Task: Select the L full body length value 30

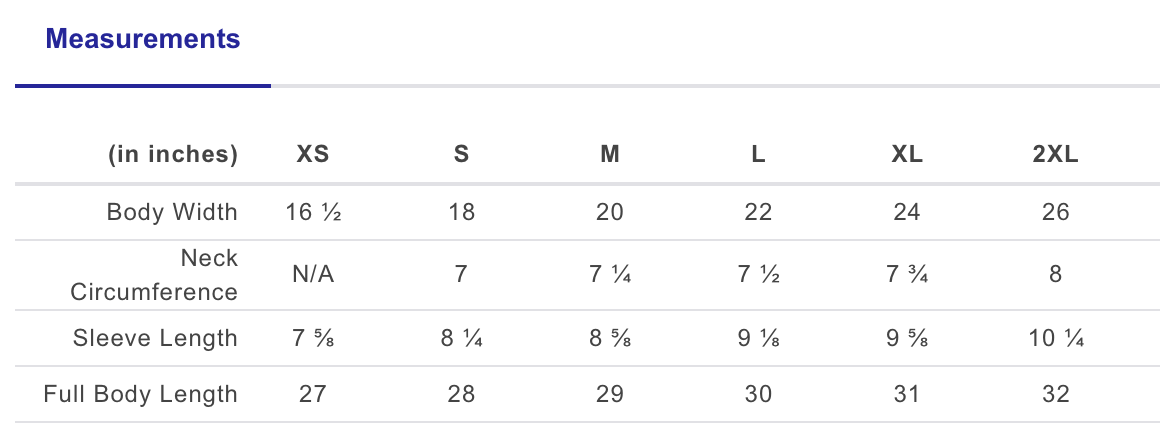Action: coord(758,394)
